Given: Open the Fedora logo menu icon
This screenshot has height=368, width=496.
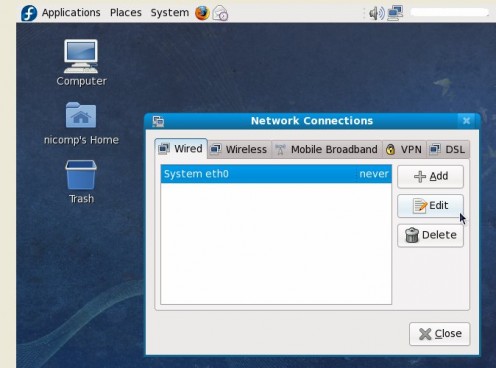Looking at the screenshot, I should pos(29,13).
